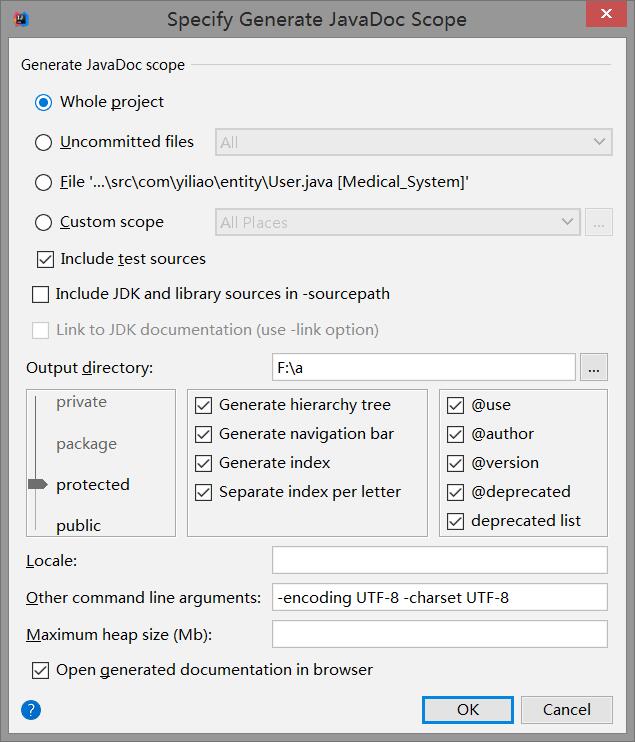Set visibility slider to public level
635x742 pixels.
coord(78,526)
